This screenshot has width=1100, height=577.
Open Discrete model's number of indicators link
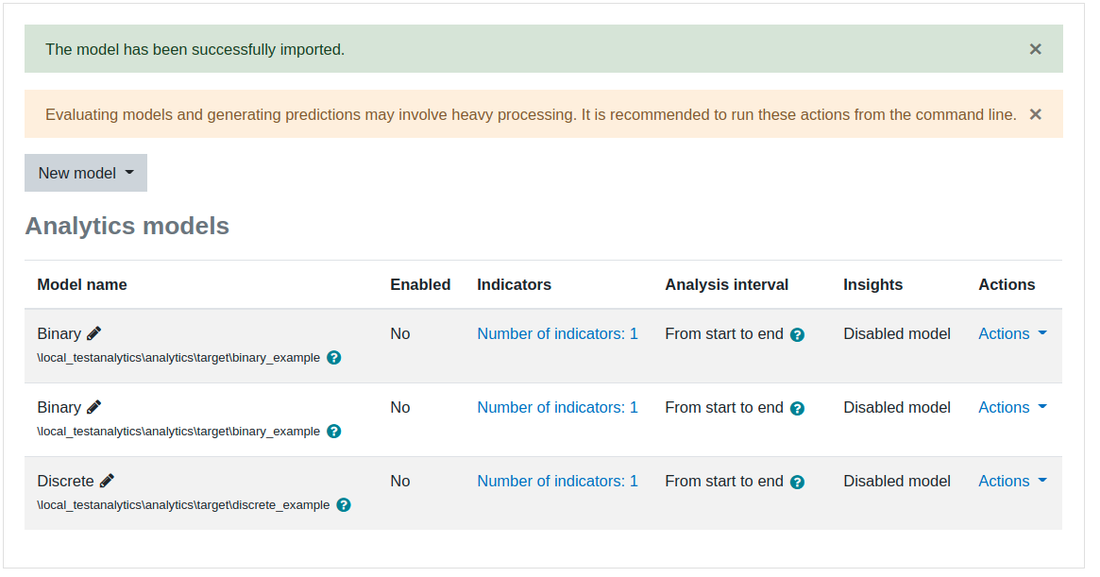[x=558, y=481]
